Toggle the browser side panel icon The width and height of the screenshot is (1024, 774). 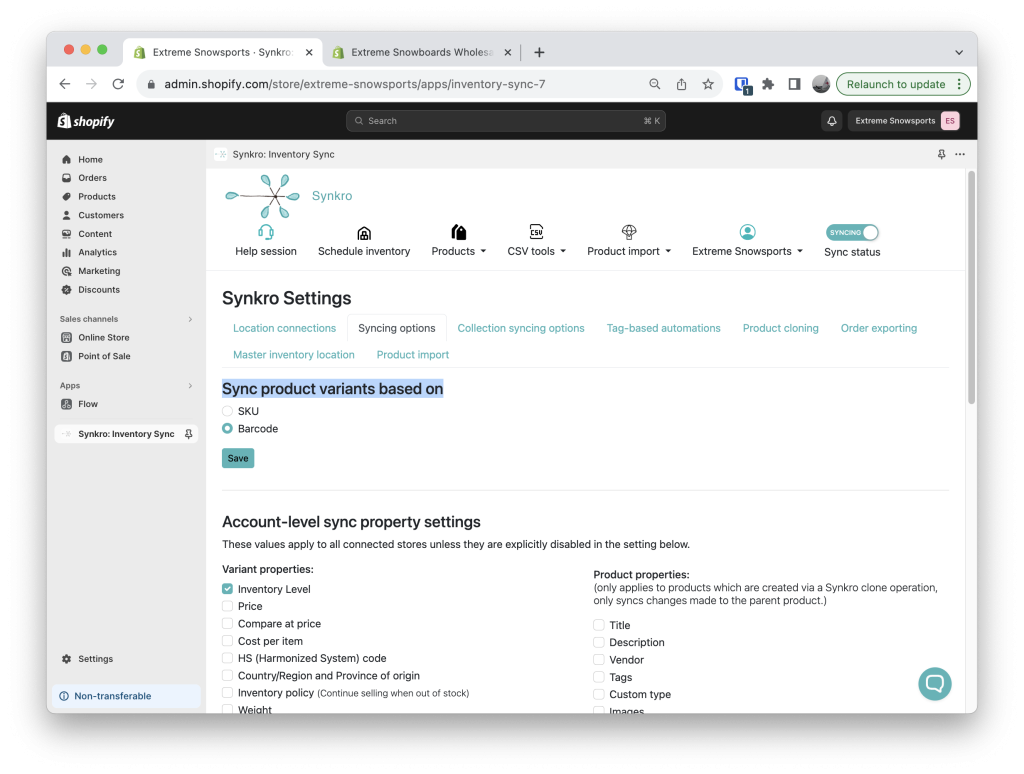tap(794, 84)
